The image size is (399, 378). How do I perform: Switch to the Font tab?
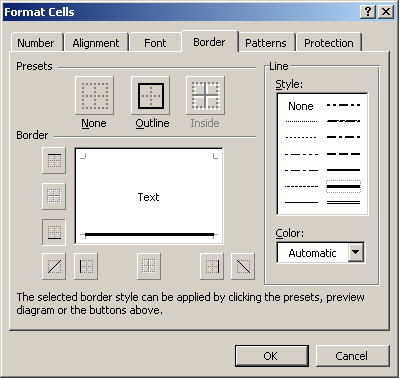click(155, 43)
